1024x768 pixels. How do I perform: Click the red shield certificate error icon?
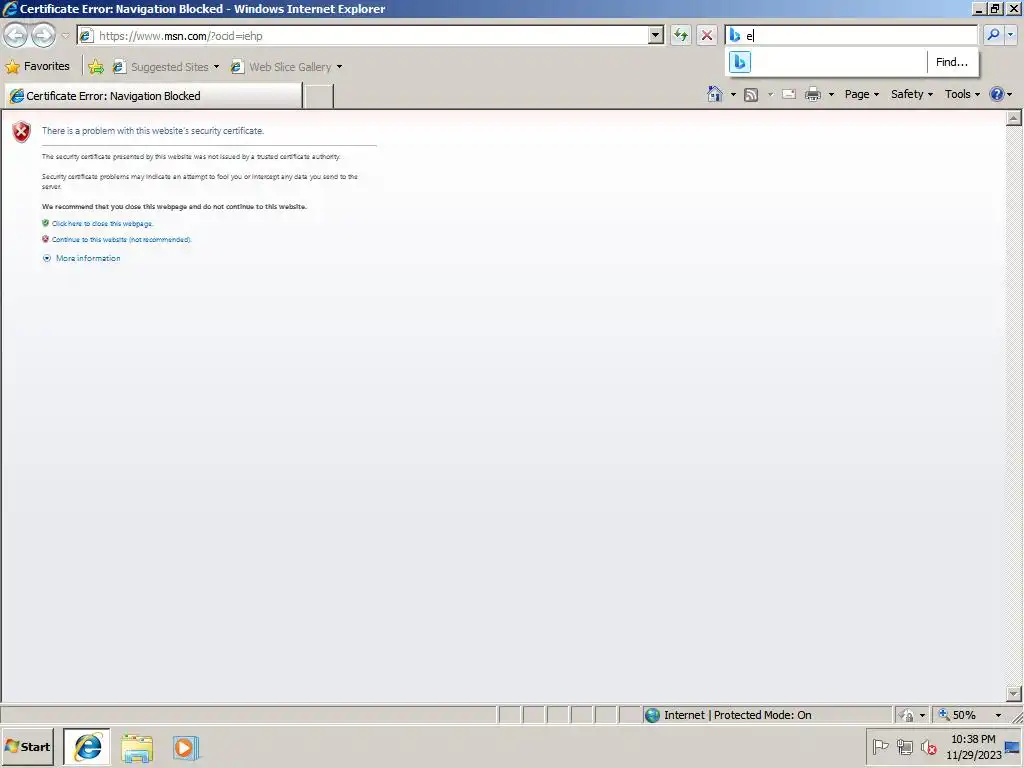tap(22, 131)
